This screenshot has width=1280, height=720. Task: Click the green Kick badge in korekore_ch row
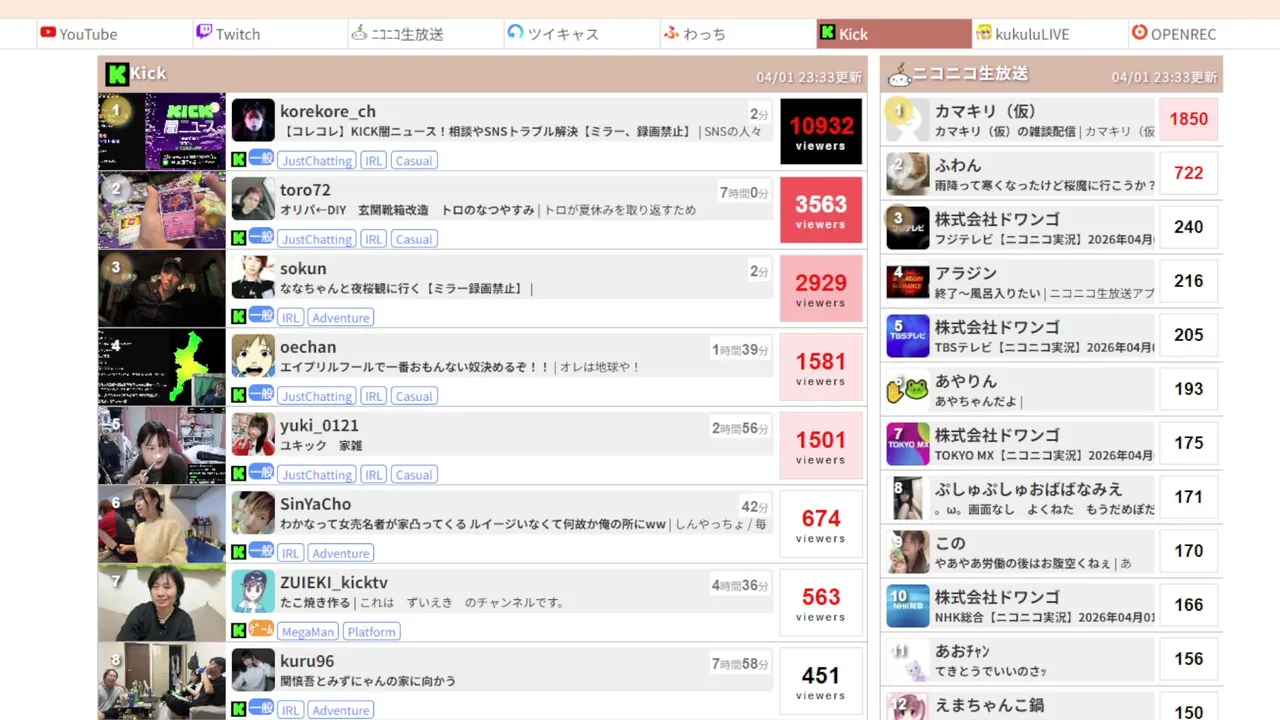239,160
